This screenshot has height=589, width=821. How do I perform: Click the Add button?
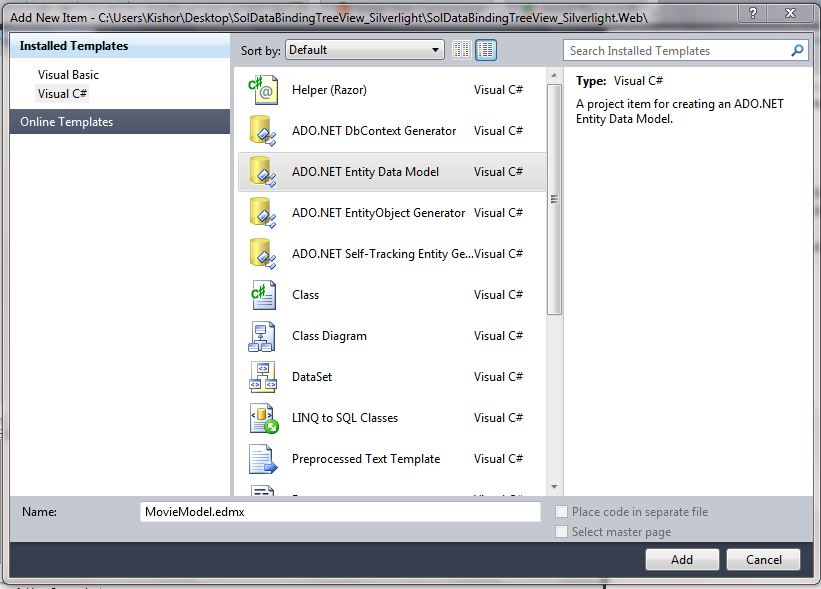pyautogui.click(x=682, y=560)
